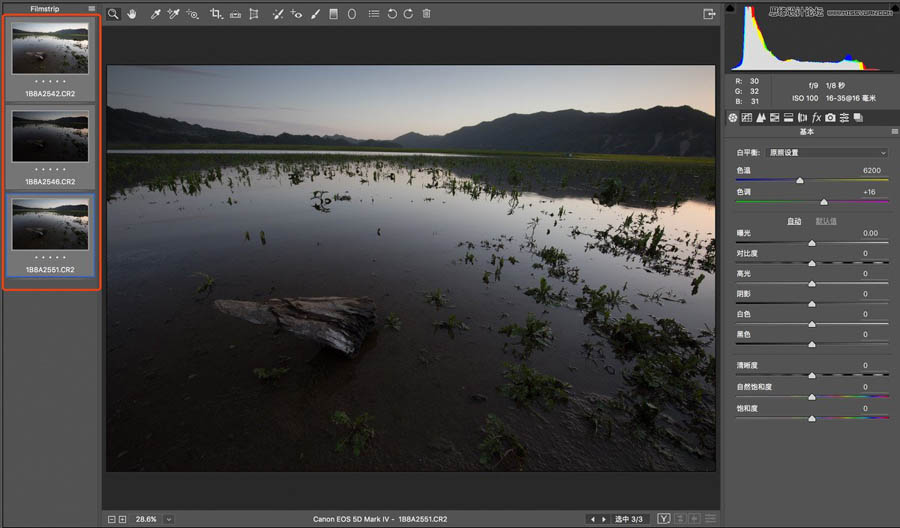Screen dimensions: 900x528
Task: Open the Basic panel tab icon
Action: tap(733, 118)
